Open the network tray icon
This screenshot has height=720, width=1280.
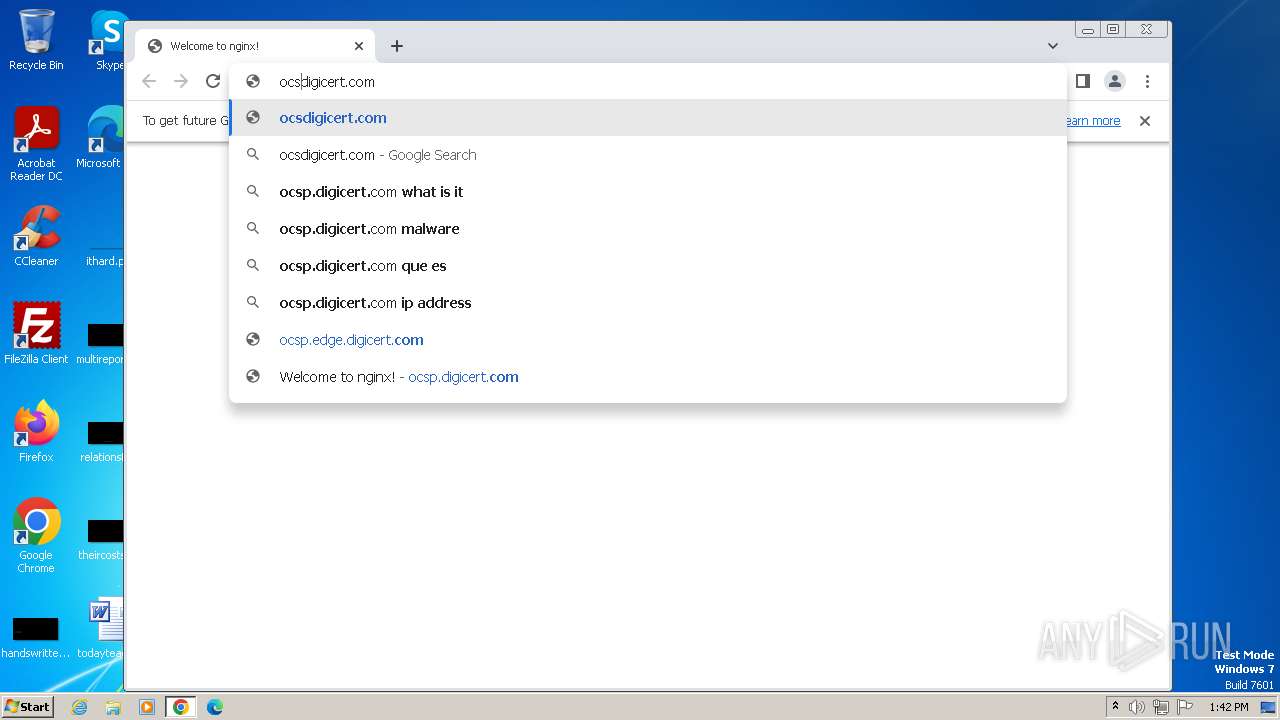tap(1161, 707)
